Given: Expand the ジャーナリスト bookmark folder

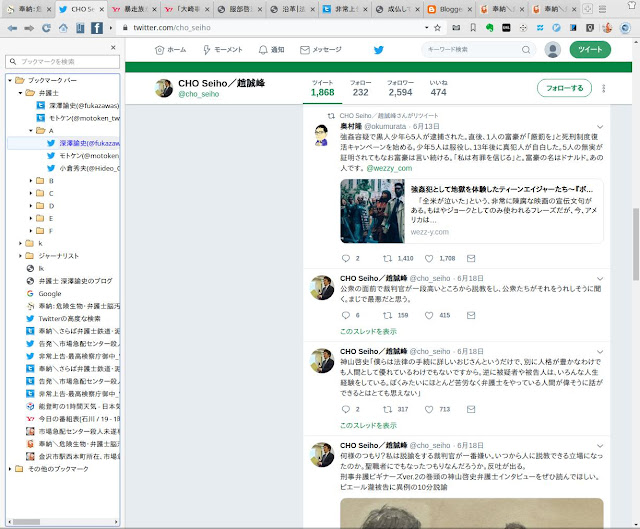Looking at the screenshot, I should click(x=20, y=256).
